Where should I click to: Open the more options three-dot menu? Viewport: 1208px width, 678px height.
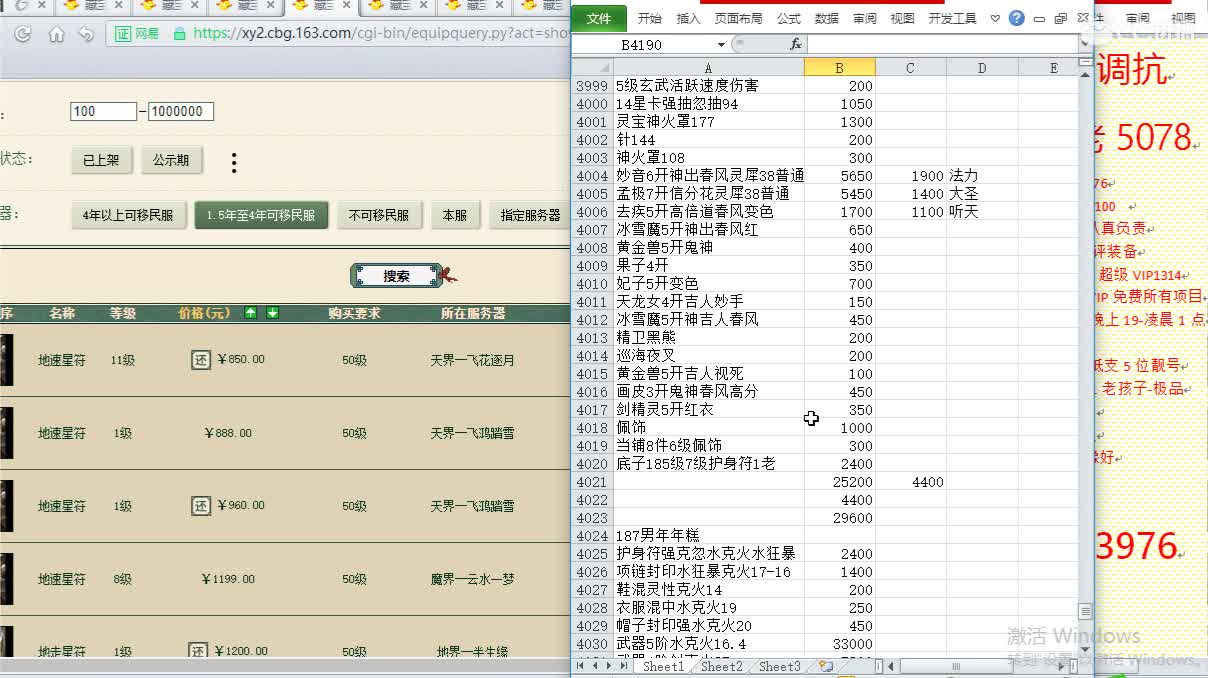coord(234,162)
